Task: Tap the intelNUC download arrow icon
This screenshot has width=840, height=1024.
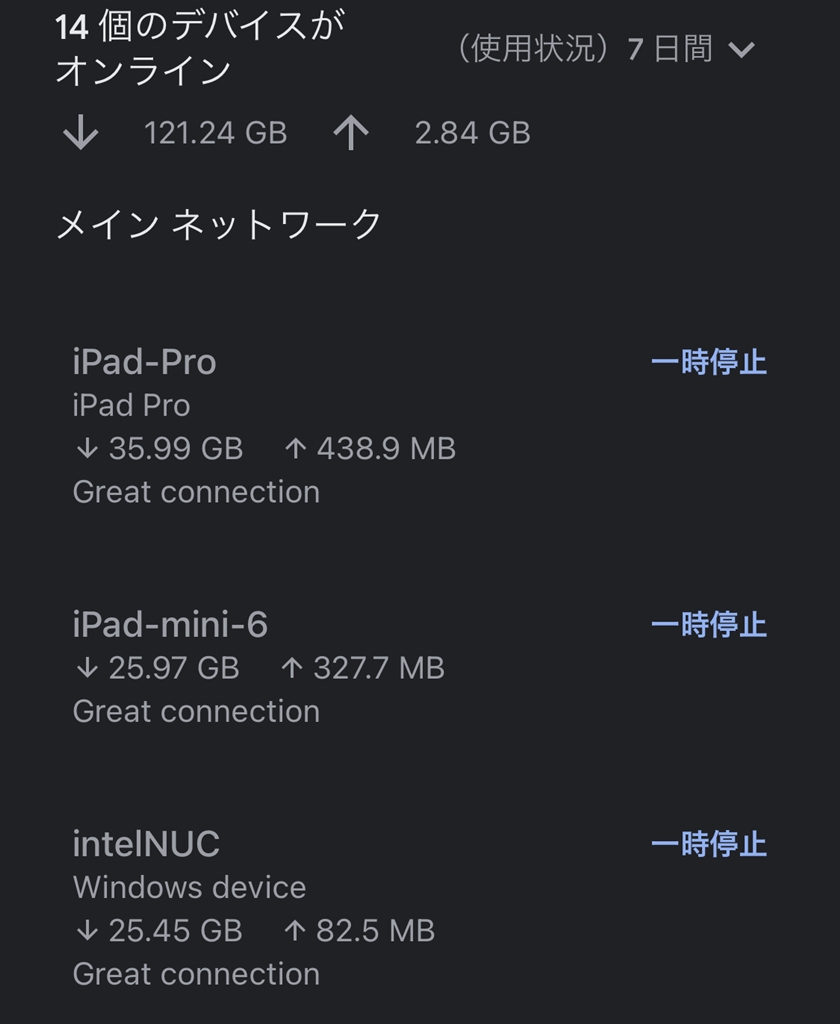Action: point(87,931)
